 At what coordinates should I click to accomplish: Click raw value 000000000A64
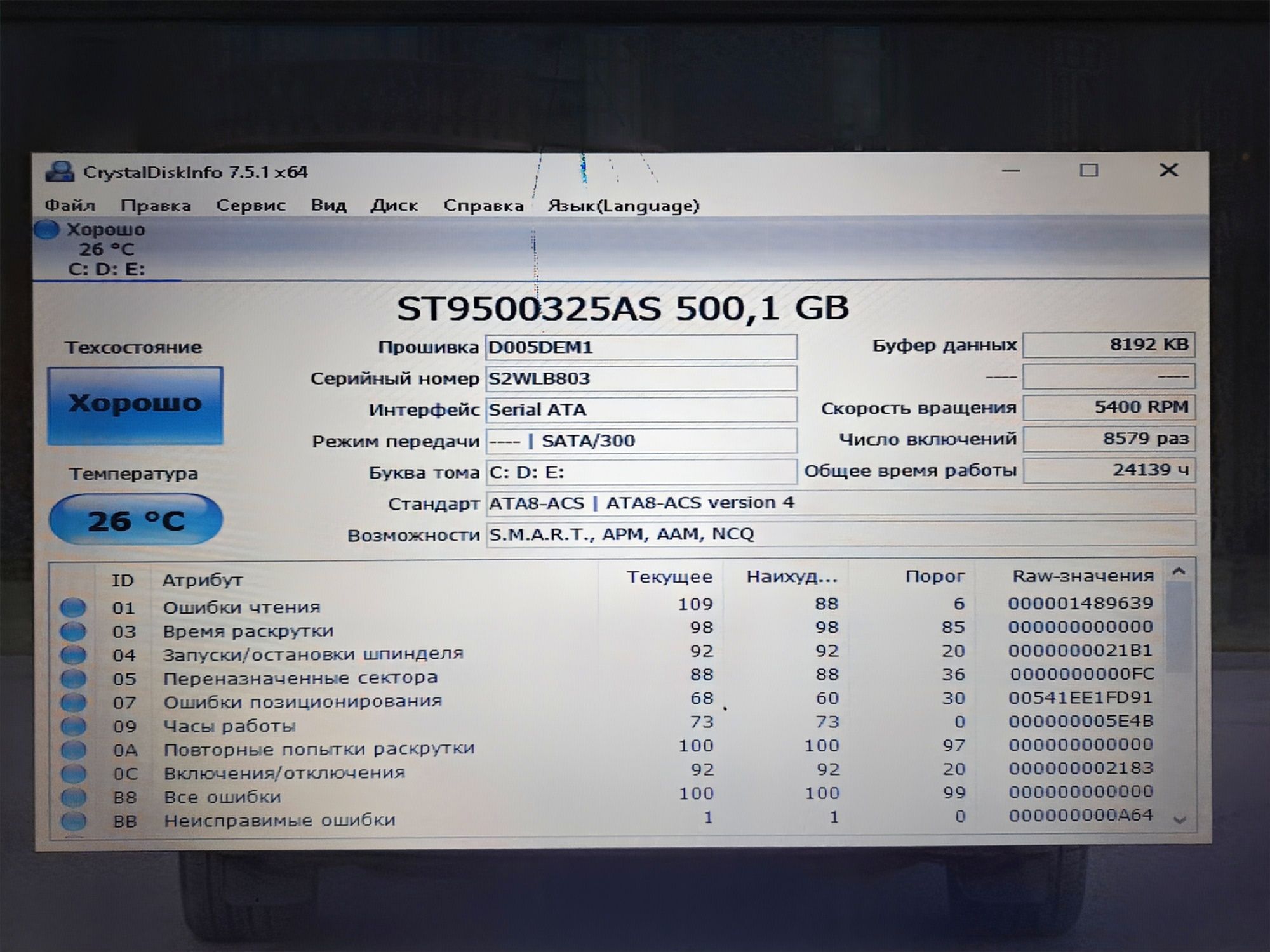click(1081, 815)
